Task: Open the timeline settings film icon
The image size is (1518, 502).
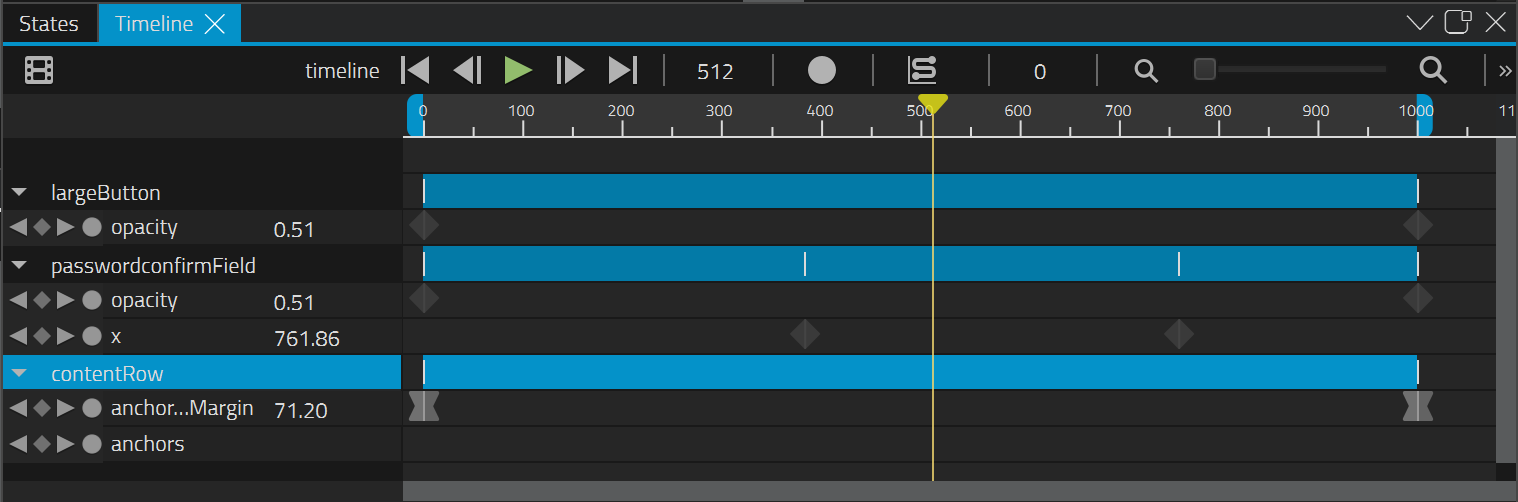Action: pos(39,70)
